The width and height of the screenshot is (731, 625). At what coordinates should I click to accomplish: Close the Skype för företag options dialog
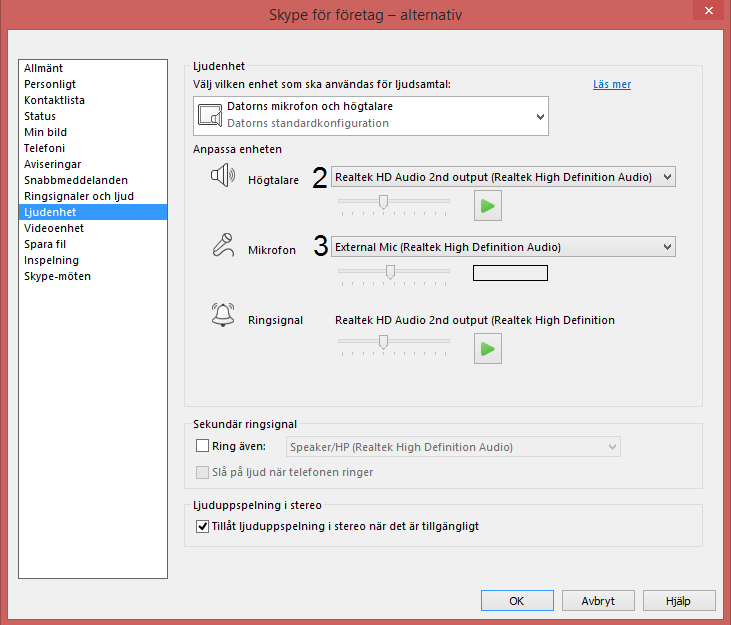pyautogui.click(x=709, y=10)
